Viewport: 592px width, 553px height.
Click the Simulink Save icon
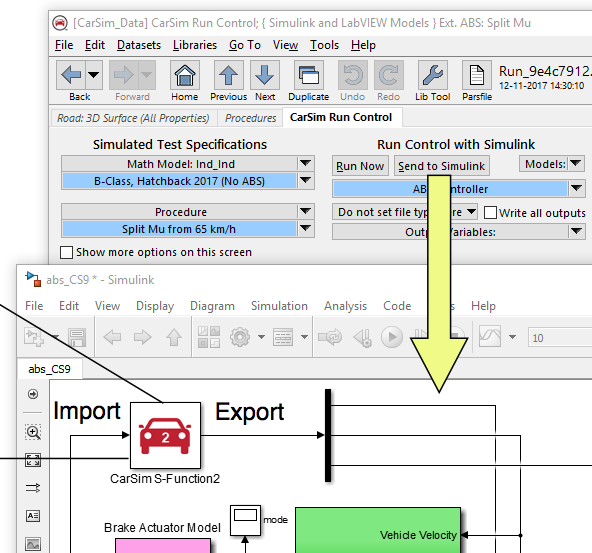77,337
